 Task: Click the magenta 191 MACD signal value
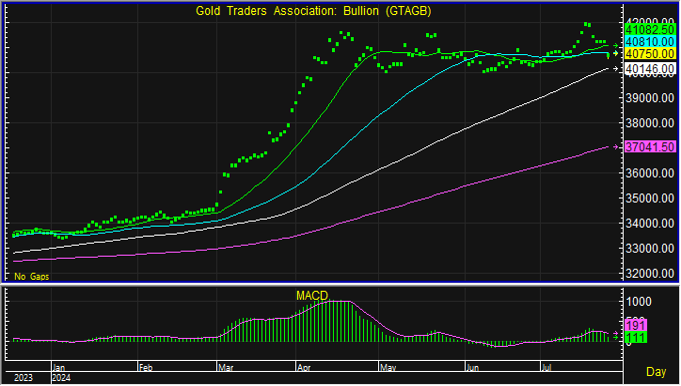pos(636,325)
